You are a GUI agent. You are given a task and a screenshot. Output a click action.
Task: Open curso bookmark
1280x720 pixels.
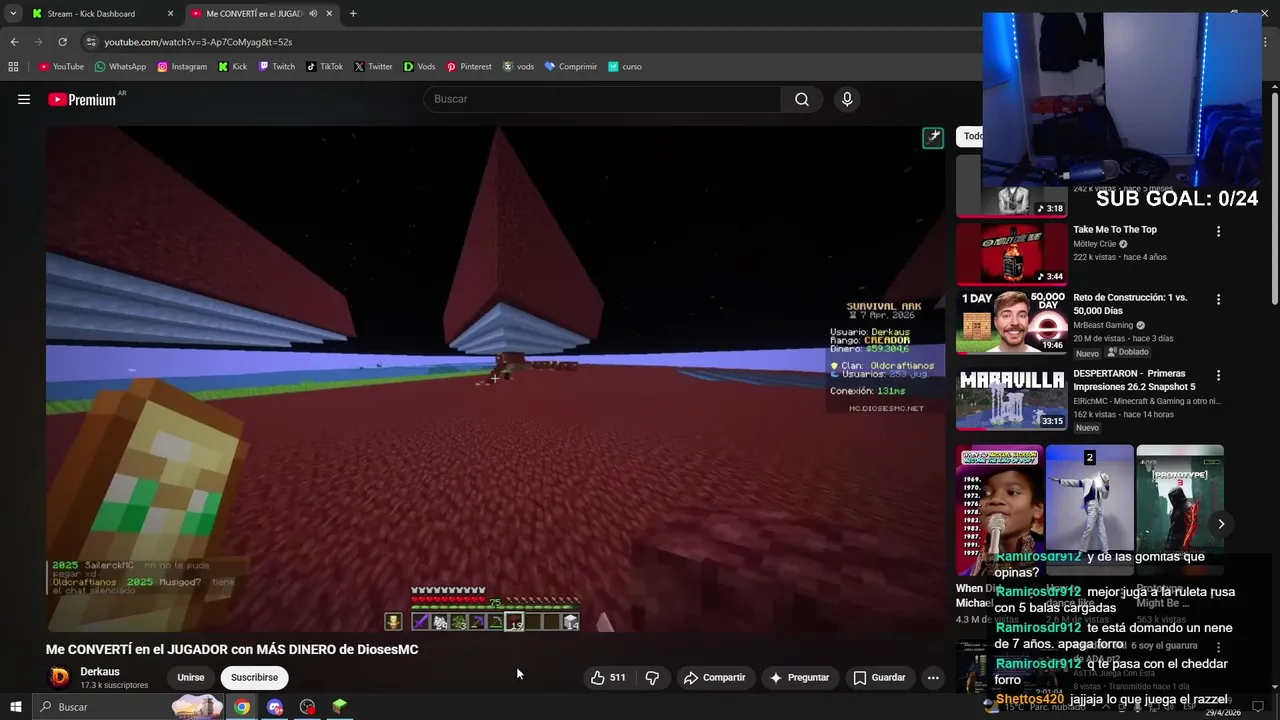click(x=625, y=67)
